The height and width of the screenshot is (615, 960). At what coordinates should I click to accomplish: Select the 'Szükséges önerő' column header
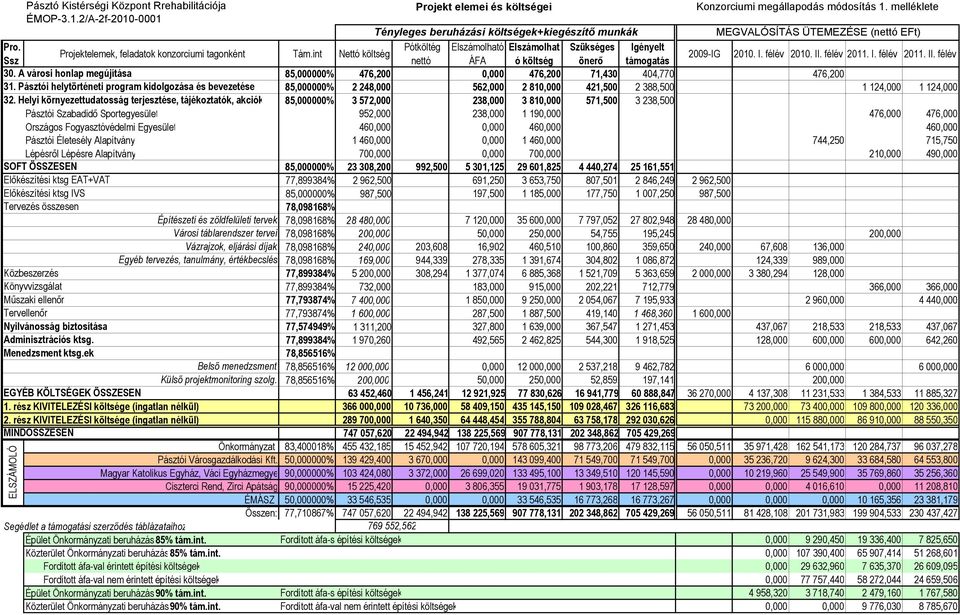click(591, 53)
